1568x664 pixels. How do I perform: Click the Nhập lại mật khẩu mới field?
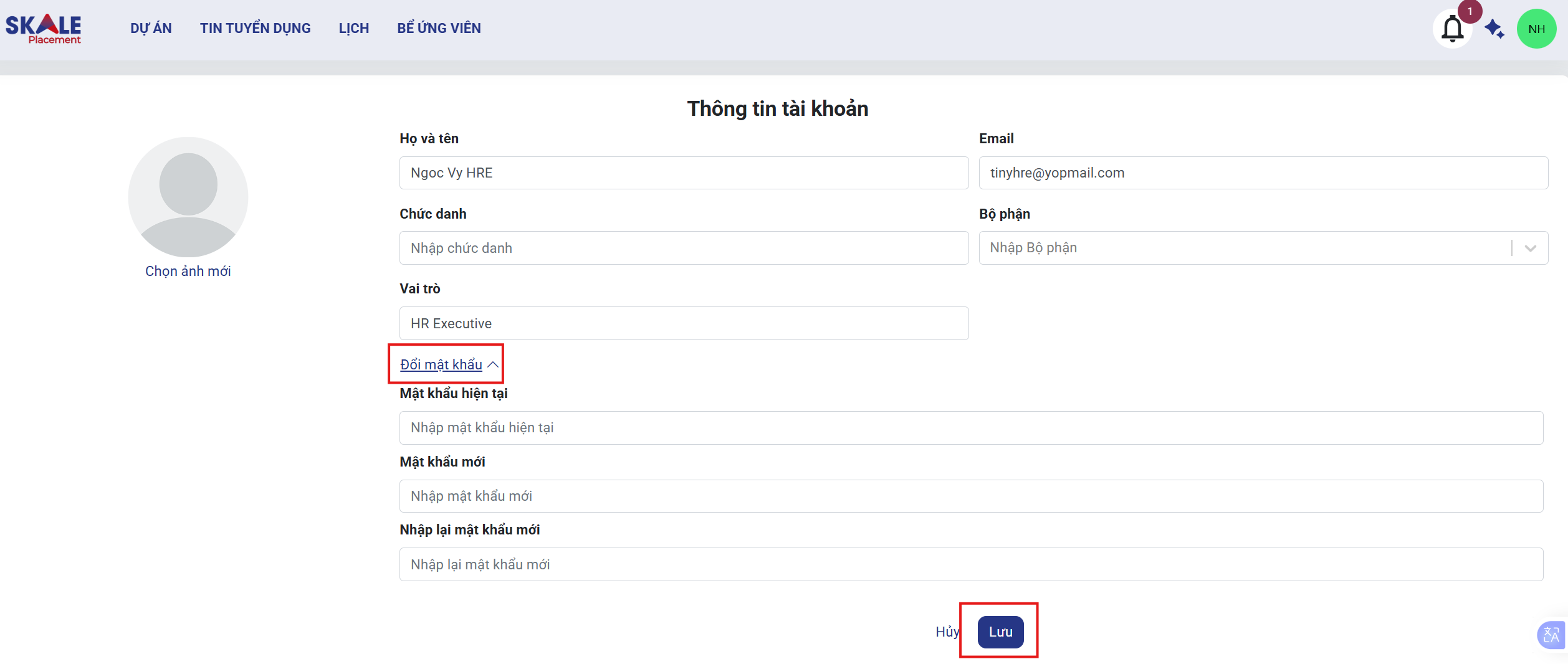point(971,564)
